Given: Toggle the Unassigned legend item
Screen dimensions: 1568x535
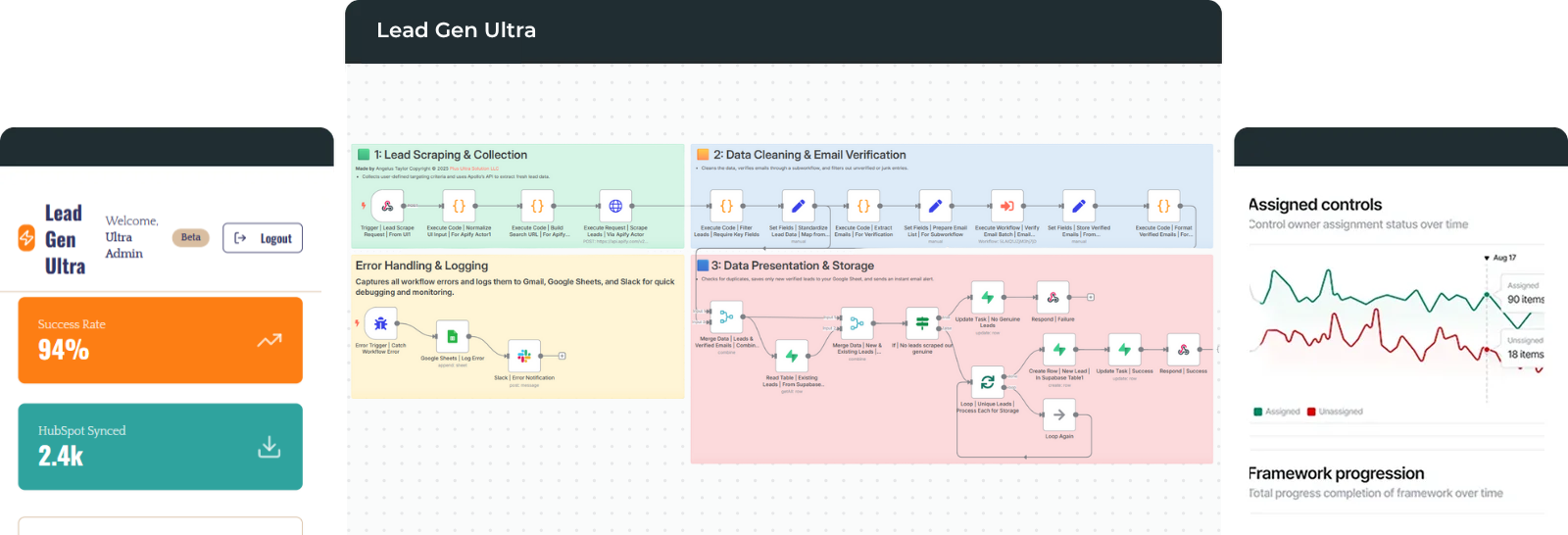Looking at the screenshot, I should point(1335,412).
